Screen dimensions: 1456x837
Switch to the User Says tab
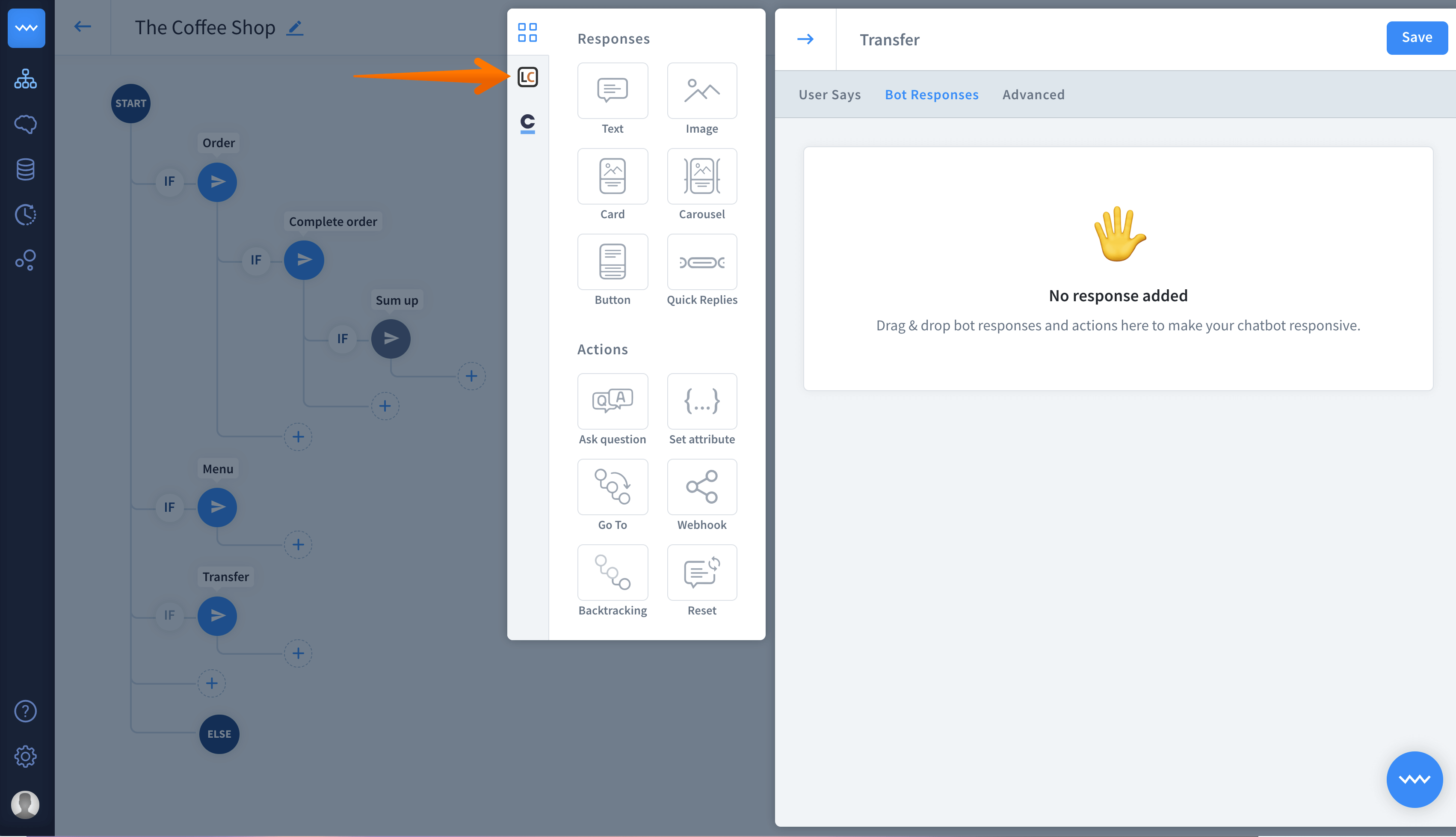tap(829, 95)
